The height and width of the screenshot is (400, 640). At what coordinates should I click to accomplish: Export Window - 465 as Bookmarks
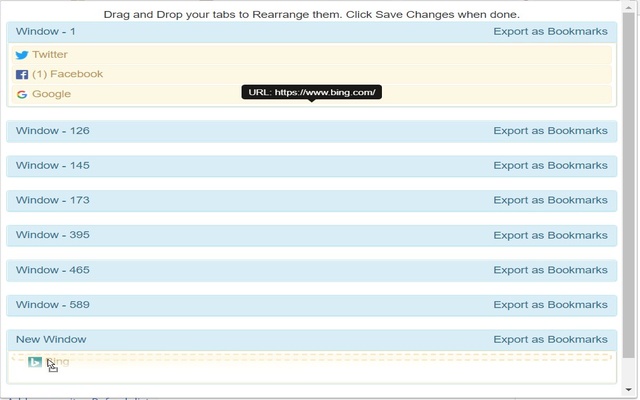(550, 270)
